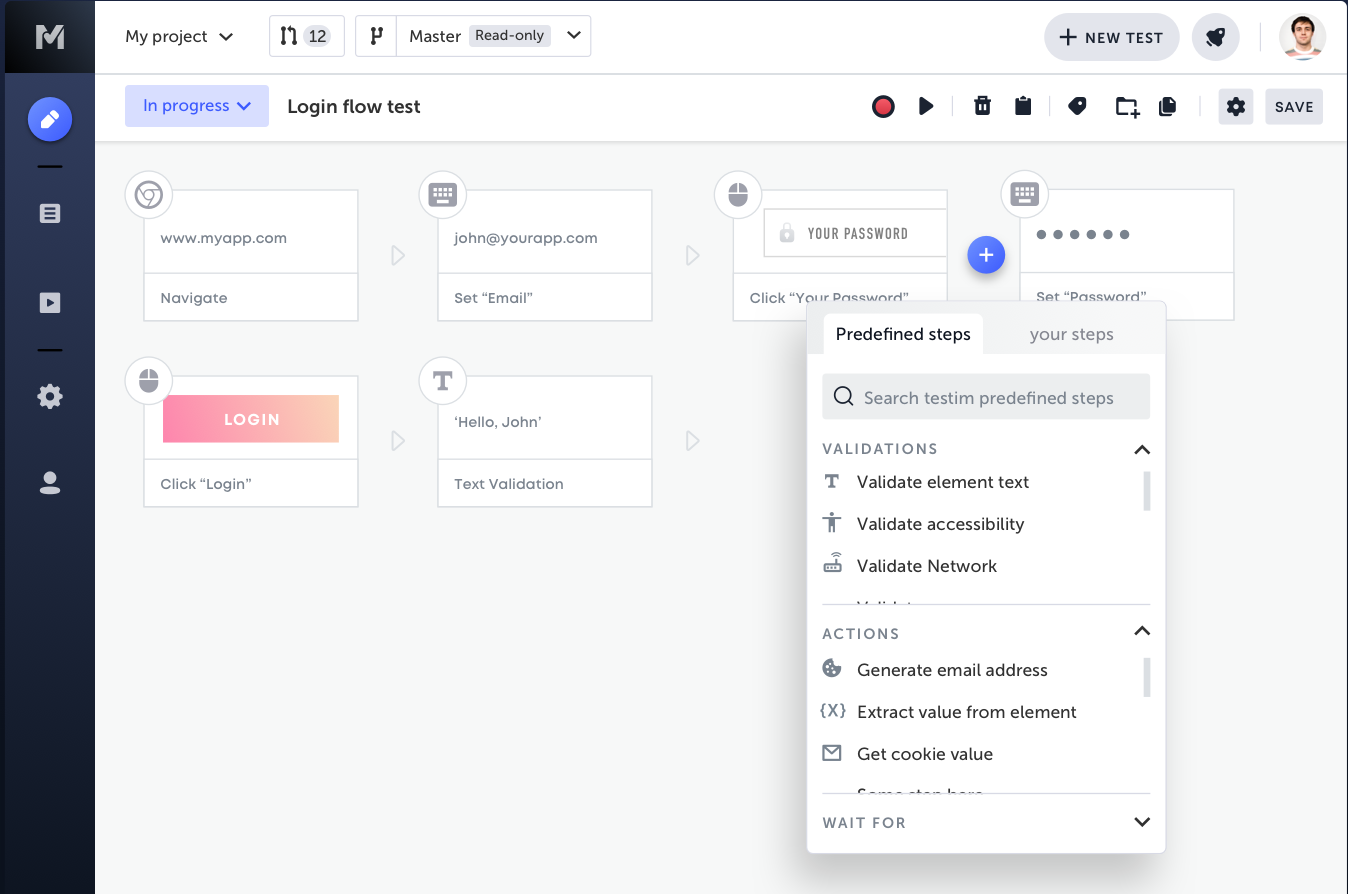Image resolution: width=1348 pixels, height=894 pixels.
Task: Choose Generate email address
Action: click(952, 670)
